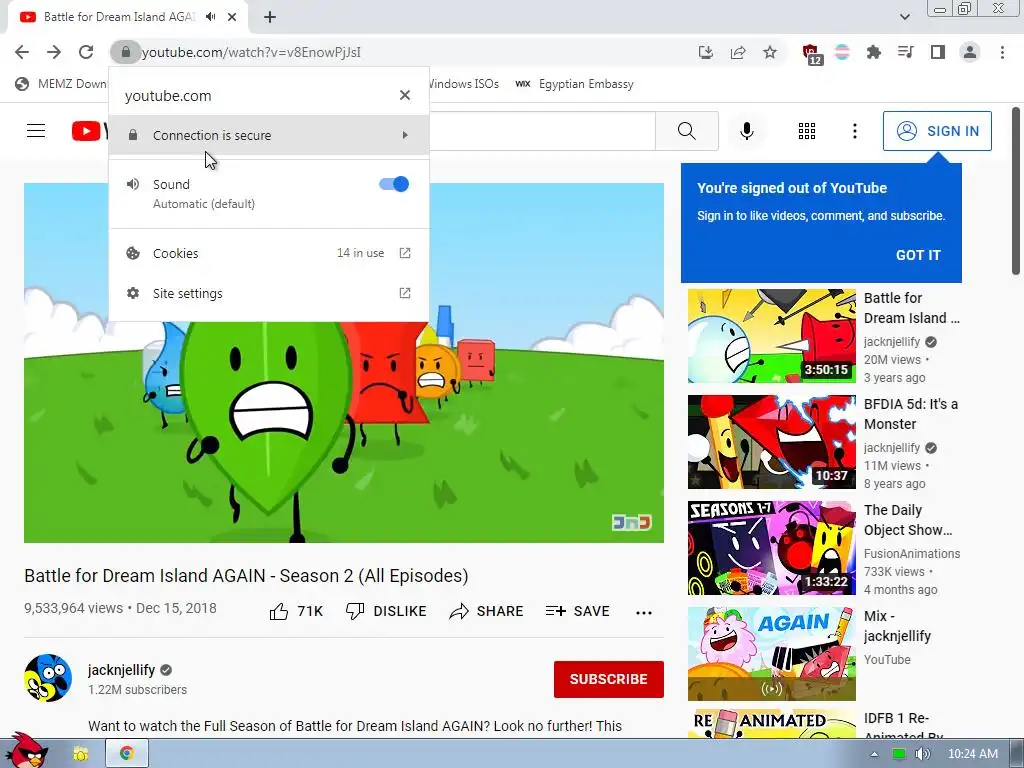Toggle the browser side panel icon
This screenshot has height=768, width=1024.
[x=938, y=52]
